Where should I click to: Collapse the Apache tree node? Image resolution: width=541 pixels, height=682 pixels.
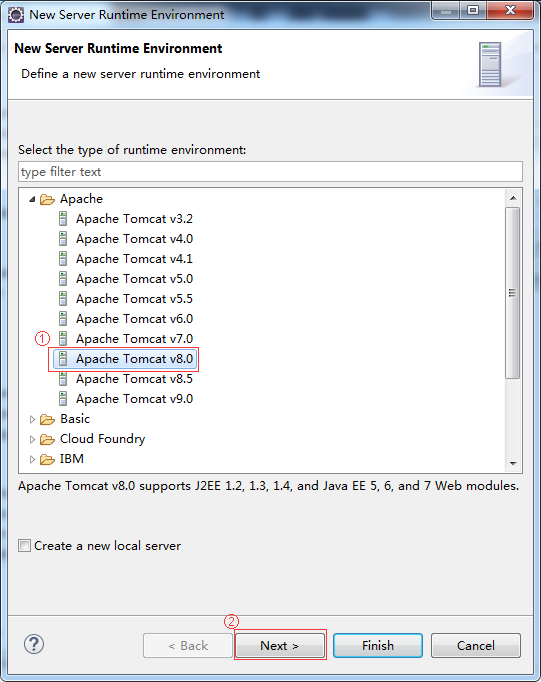point(32,199)
